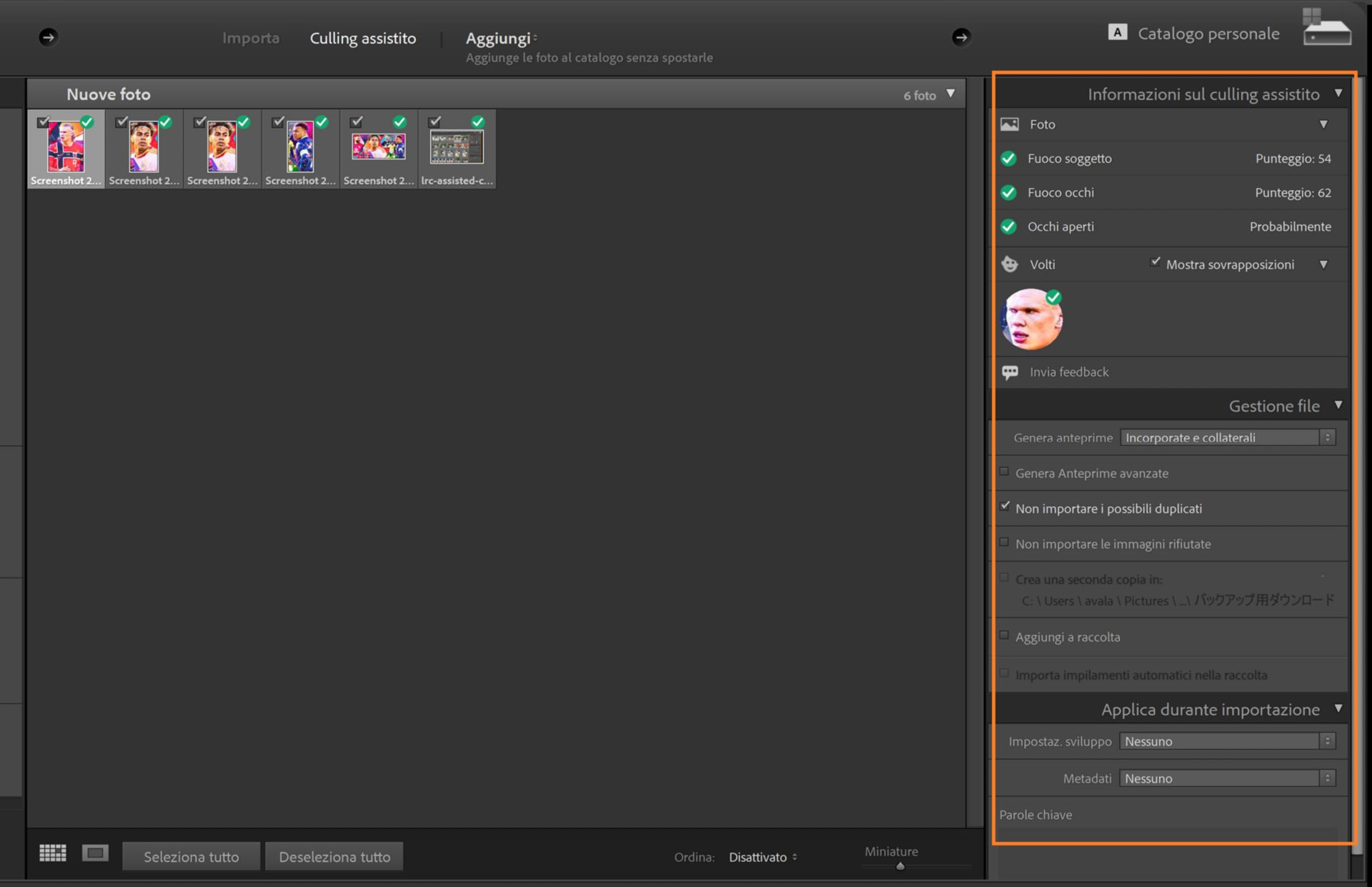Viewport: 1372px width, 887px height.
Task: Collapse the Nuove foto group triangle
Action: coord(950,94)
